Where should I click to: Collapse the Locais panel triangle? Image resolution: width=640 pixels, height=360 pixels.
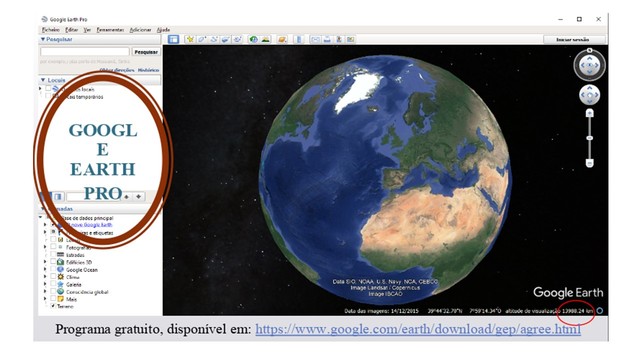pos(42,80)
